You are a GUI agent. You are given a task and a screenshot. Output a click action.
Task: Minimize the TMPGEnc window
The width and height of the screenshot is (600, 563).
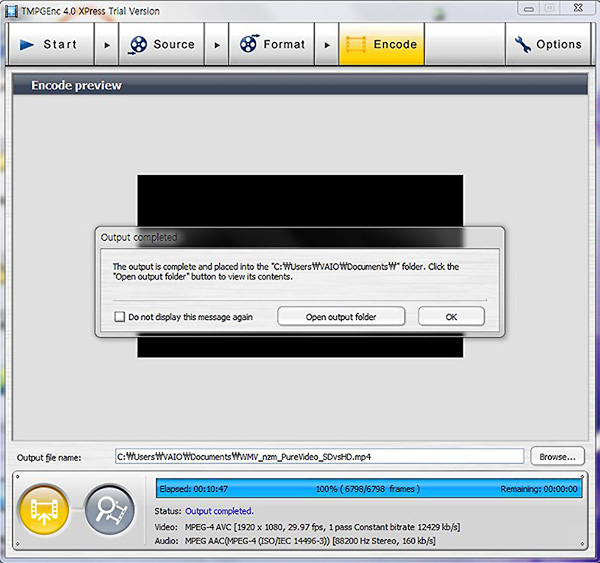click(x=529, y=8)
